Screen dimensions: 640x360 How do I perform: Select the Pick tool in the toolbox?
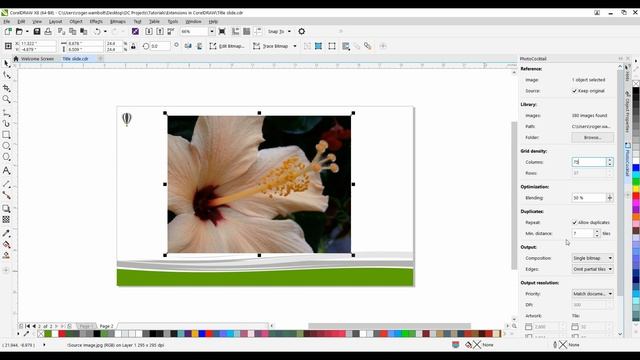(x=7, y=64)
